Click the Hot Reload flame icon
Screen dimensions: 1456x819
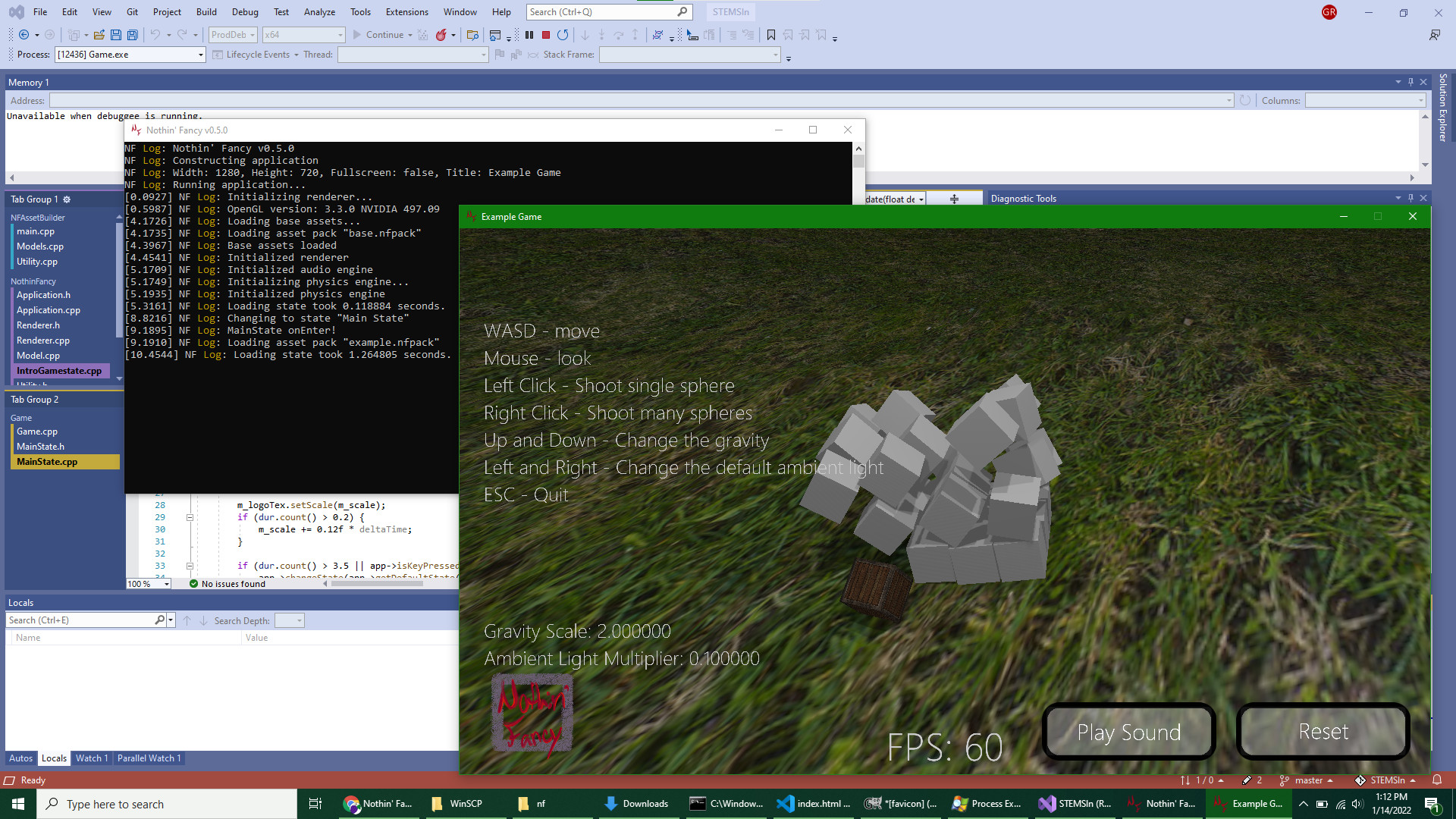[441, 35]
